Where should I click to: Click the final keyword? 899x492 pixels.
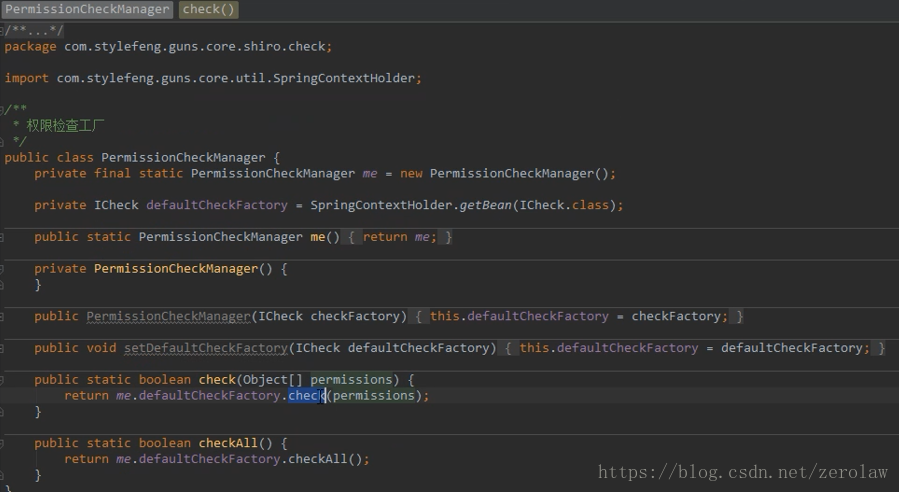[x=112, y=173]
